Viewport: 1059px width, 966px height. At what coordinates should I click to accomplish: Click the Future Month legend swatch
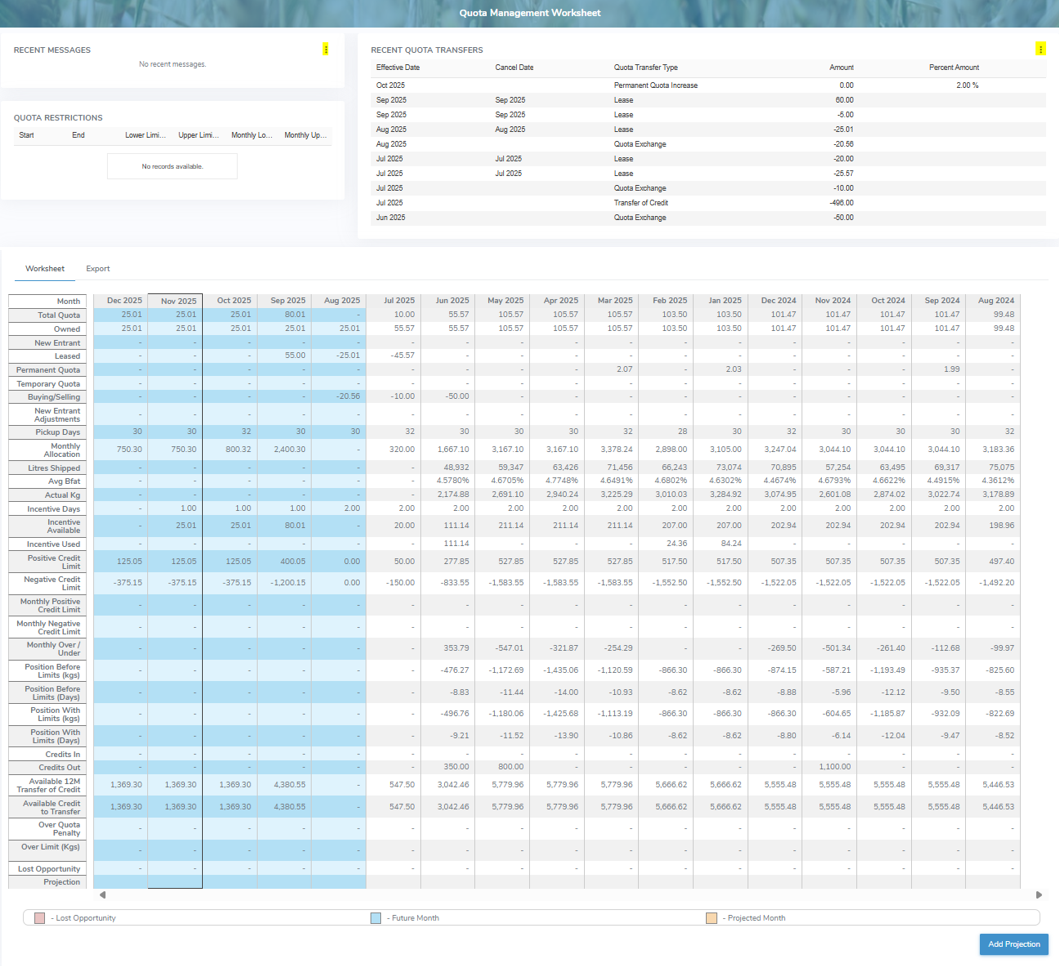[376, 918]
